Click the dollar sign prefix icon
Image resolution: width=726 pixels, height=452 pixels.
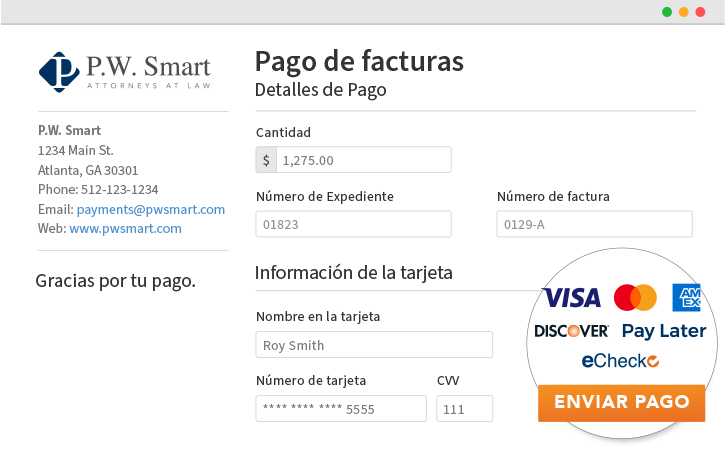point(266,160)
